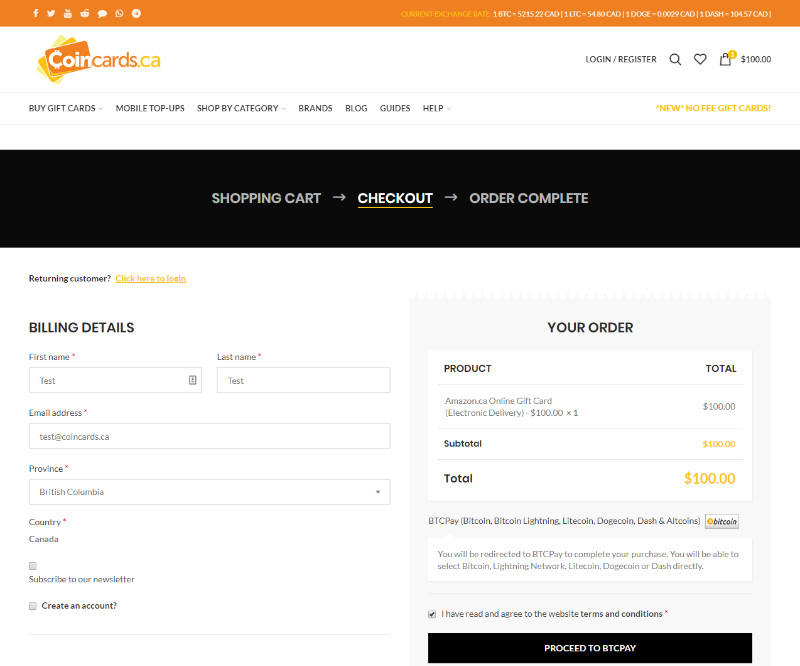This screenshot has width=800, height=666.
Task: Click Proceed to BTCPay button
Action: pyautogui.click(x=590, y=648)
